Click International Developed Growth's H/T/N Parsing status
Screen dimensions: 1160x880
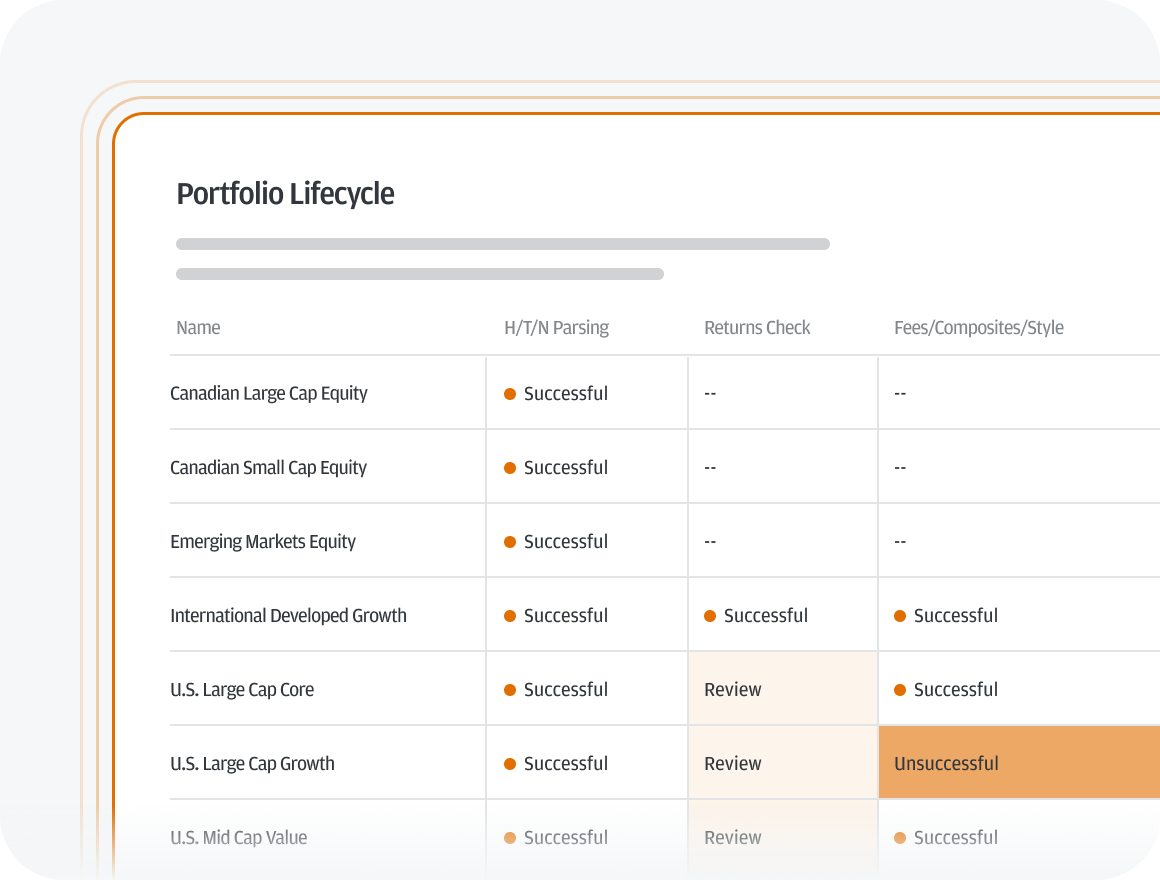(x=556, y=615)
